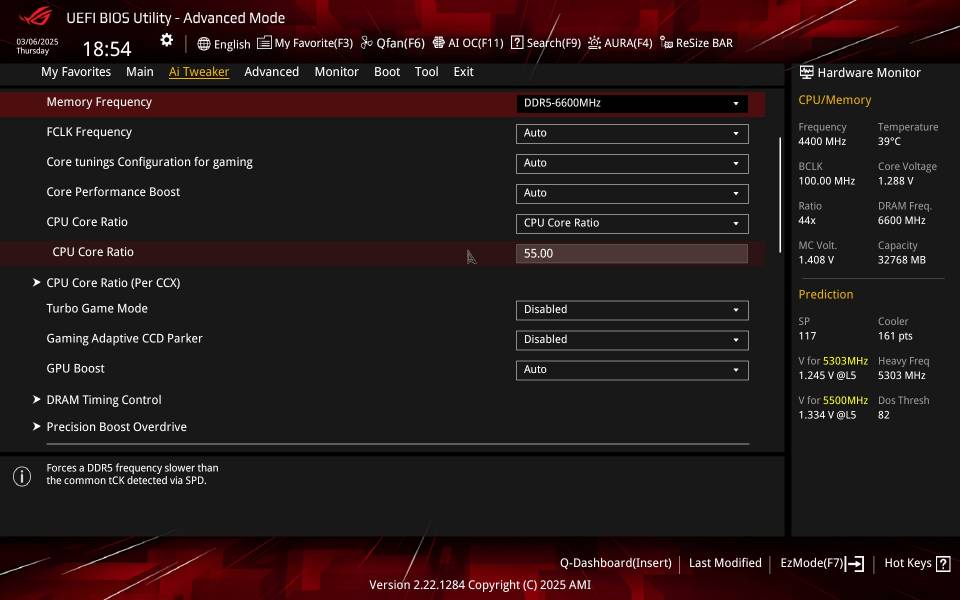Switch to Main tab
Viewport: 960px width, 600px height.
[140, 72]
